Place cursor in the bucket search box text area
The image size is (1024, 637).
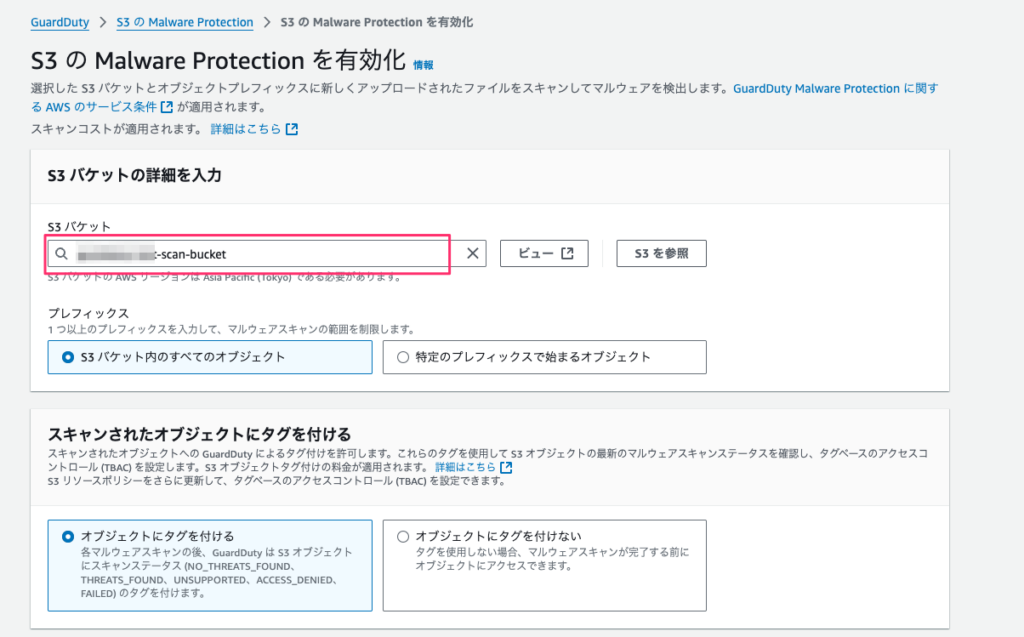250,252
